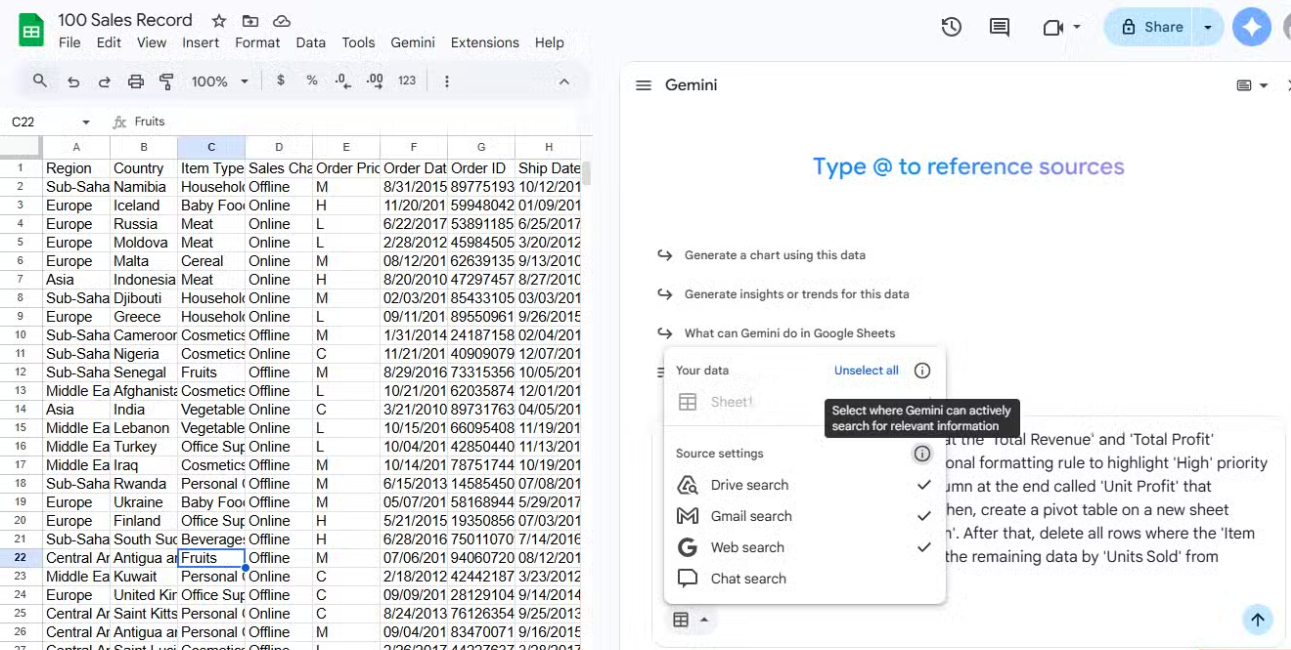
Task: Print the spreadsheet
Action: pos(136,81)
